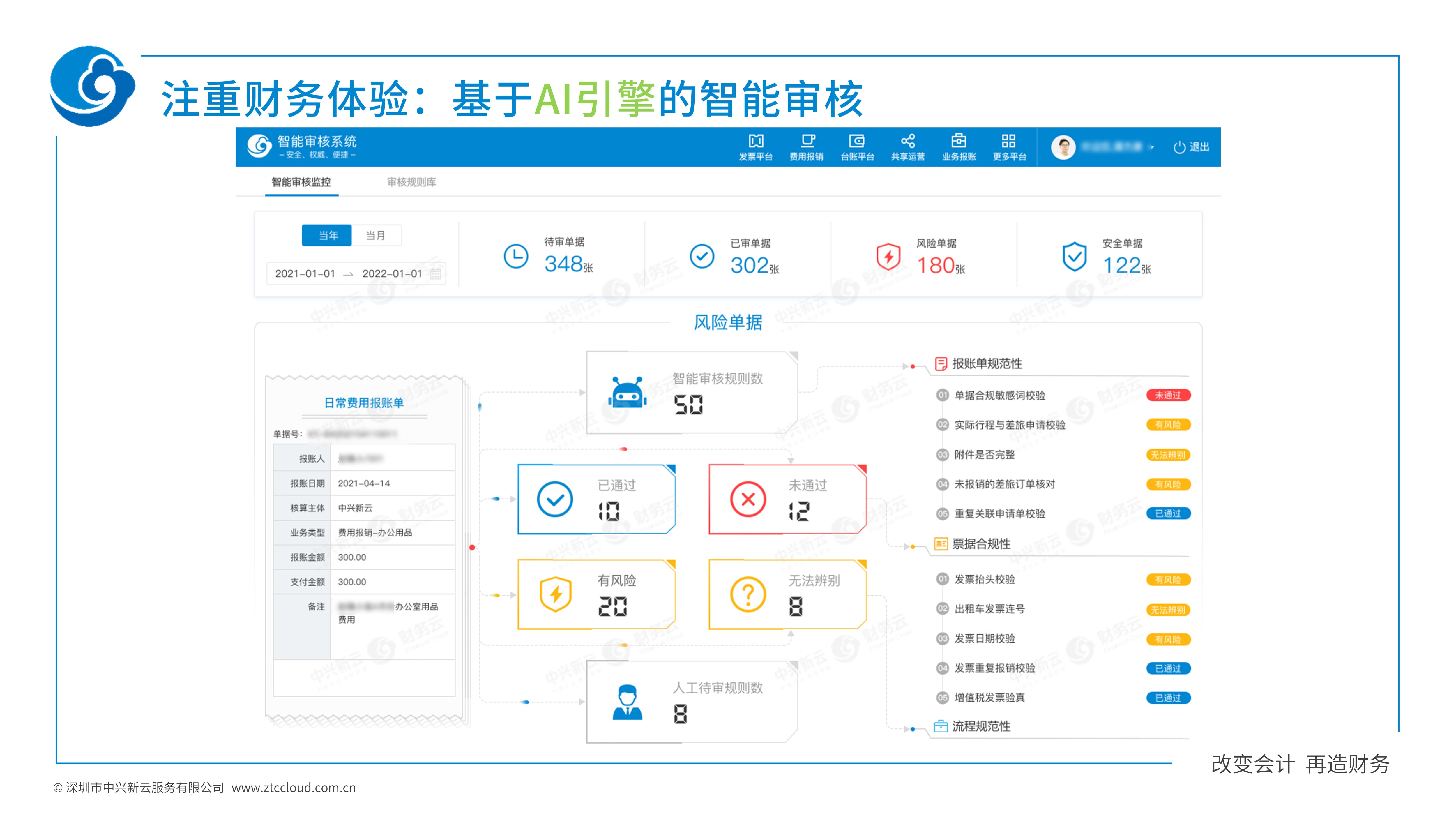
Task: Click the 退出 logout power icon
Action: (1179, 148)
